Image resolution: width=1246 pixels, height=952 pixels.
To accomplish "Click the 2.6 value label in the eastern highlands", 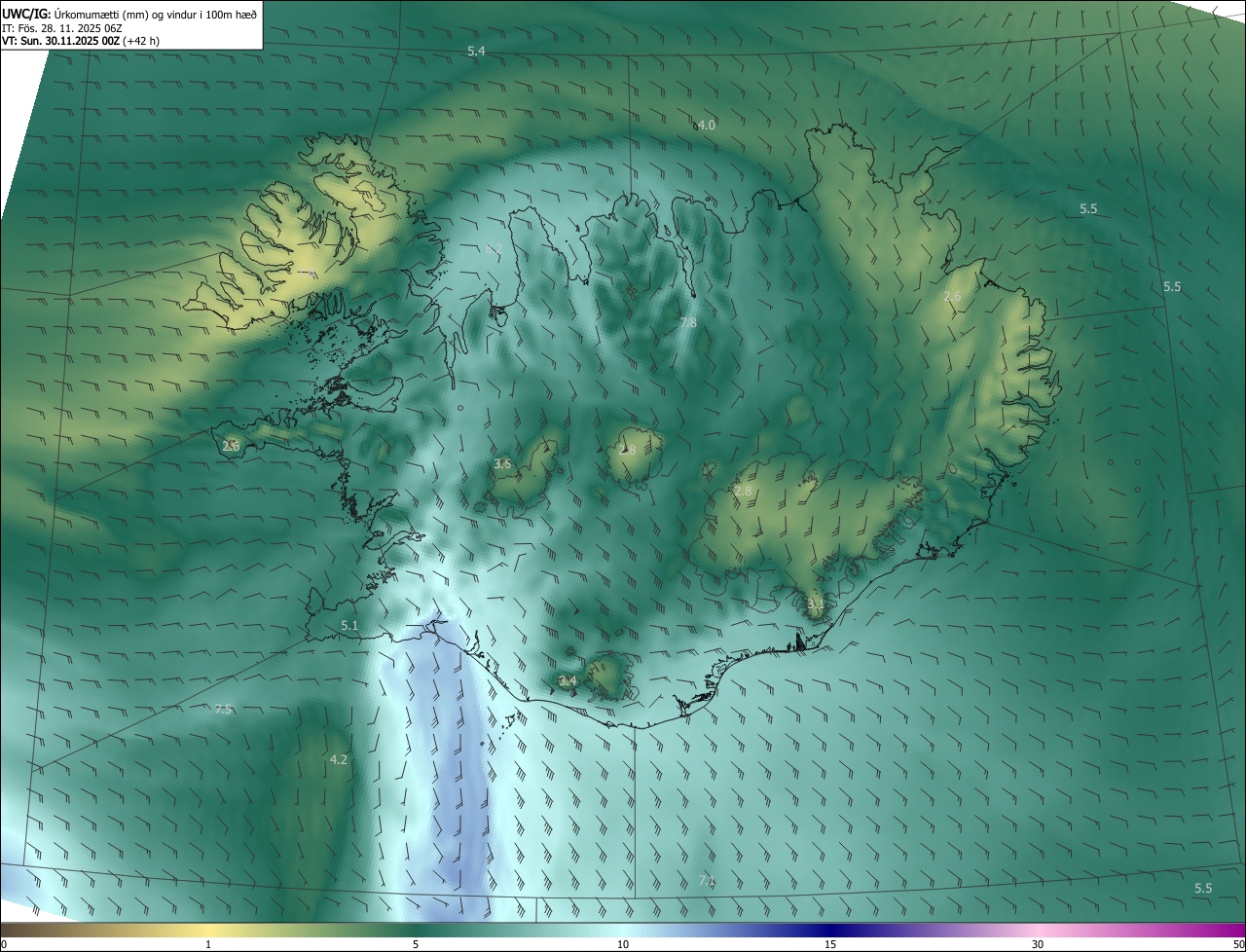I will click(x=953, y=296).
